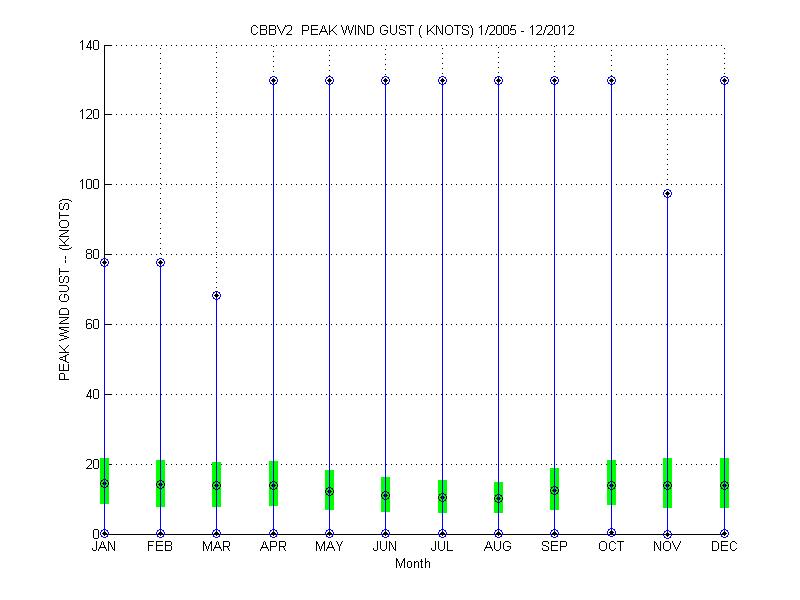The width and height of the screenshot is (800, 600).
Task: Select the MAR month label
Action: 216,546
